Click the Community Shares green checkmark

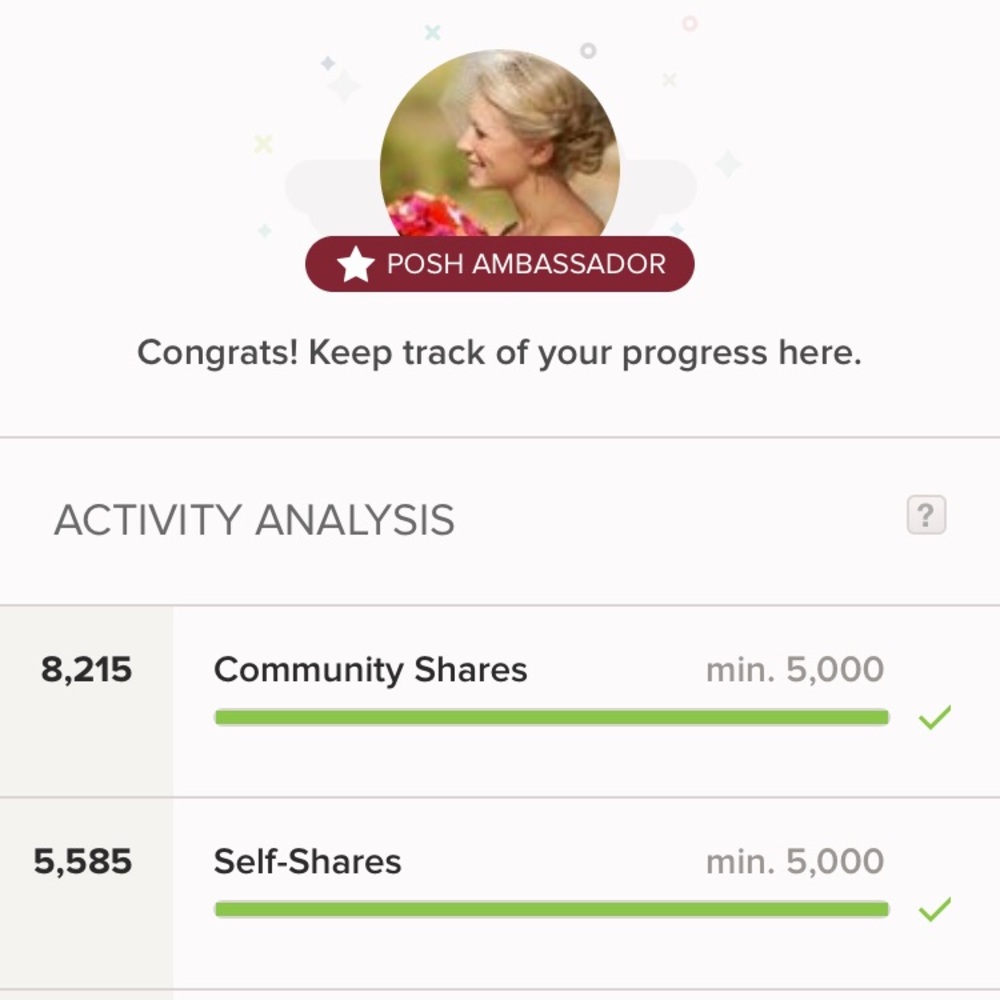click(x=934, y=717)
